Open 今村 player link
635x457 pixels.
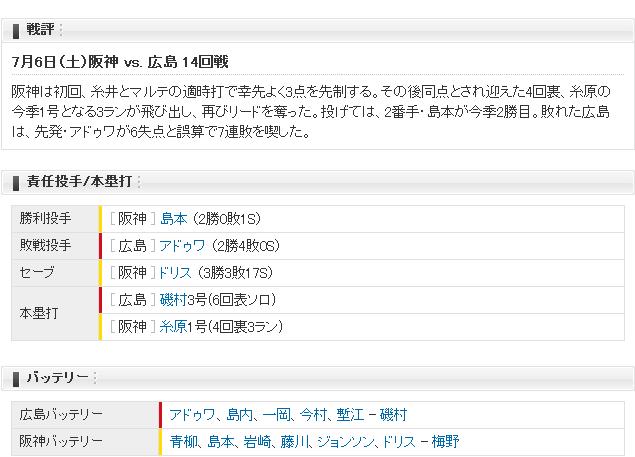pyautogui.click(x=313, y=415)
